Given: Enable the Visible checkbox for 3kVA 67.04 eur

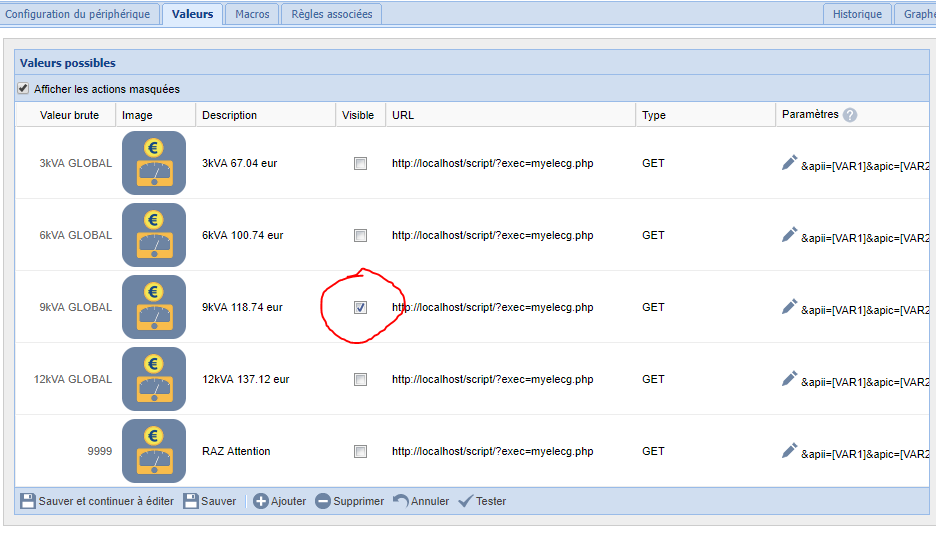Looking at the screenshot, I should [x=360, y=163].
